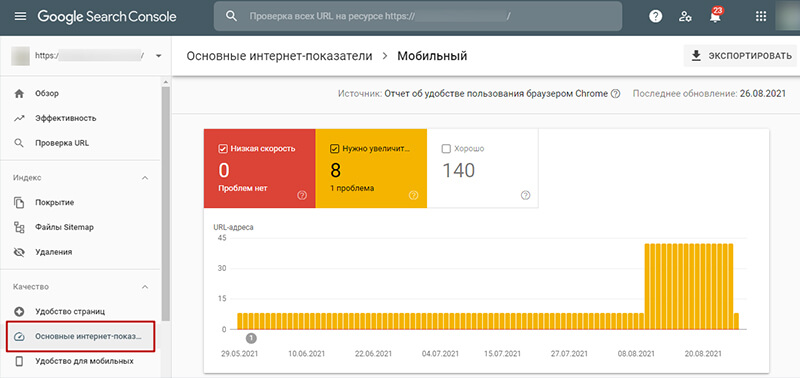
Task: Go back via Основные интернет-показатели breadcrumb
Action: tap(279, 56)
